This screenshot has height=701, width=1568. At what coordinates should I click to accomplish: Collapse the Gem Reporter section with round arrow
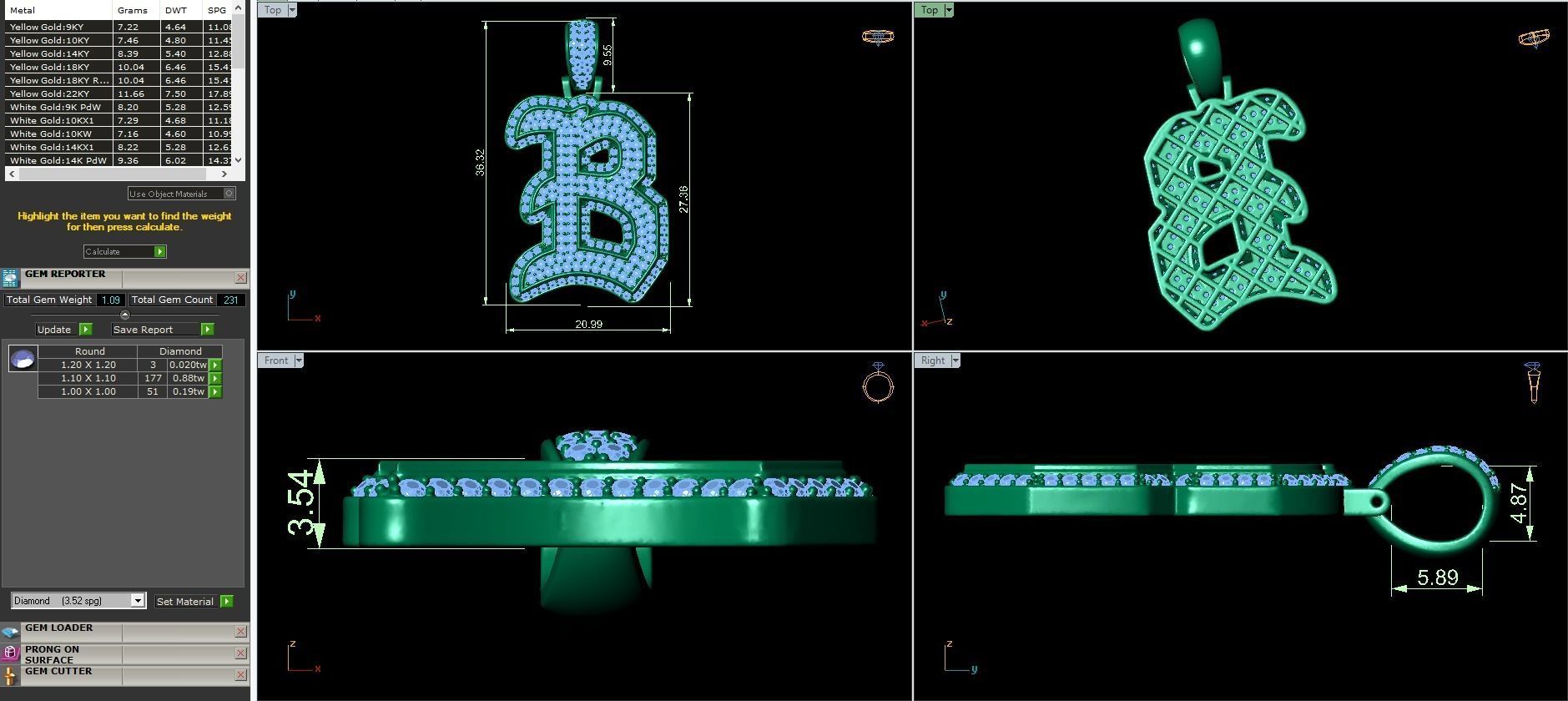pos(125,315)
